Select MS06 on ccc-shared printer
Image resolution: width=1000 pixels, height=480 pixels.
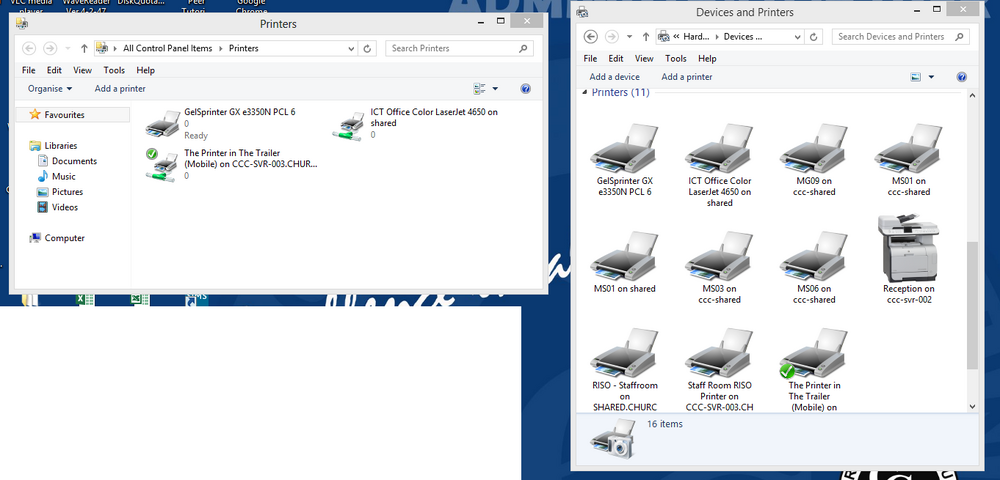pyautogui.click(x=814, y=268)
